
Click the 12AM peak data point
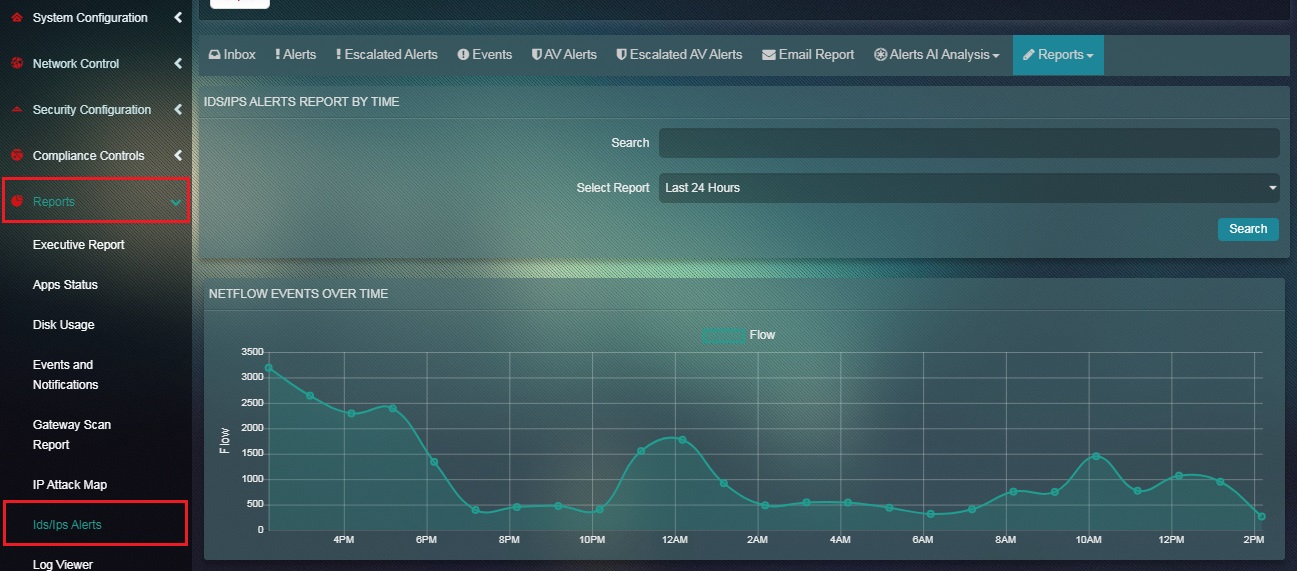coord(681,439)
